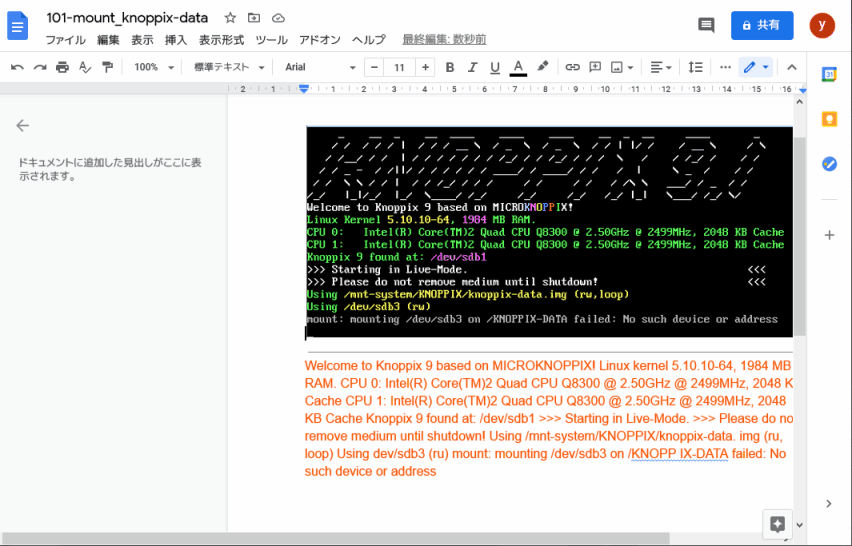This screenshot has width=852, height=546.
Task: Open the 標準テキスト style dropdown
Action: tap(229, 67)
